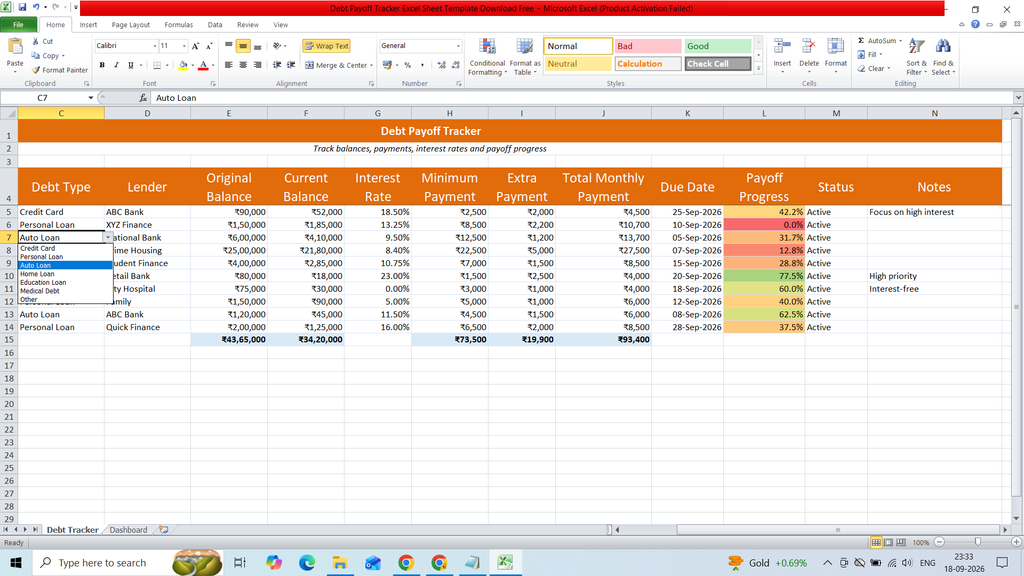
Task: Click the formula bar showing Auto Loan
Action: [581, 98]
